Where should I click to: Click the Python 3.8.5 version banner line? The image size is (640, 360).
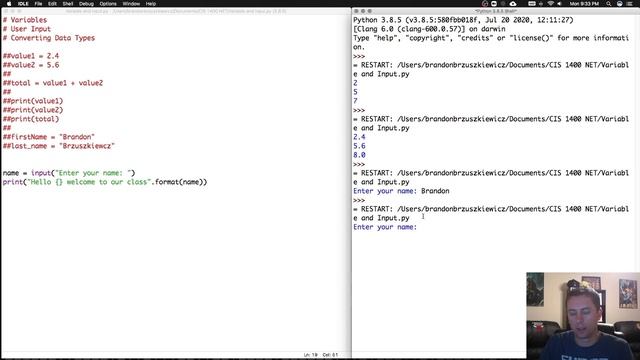click(x=463, y=20)
